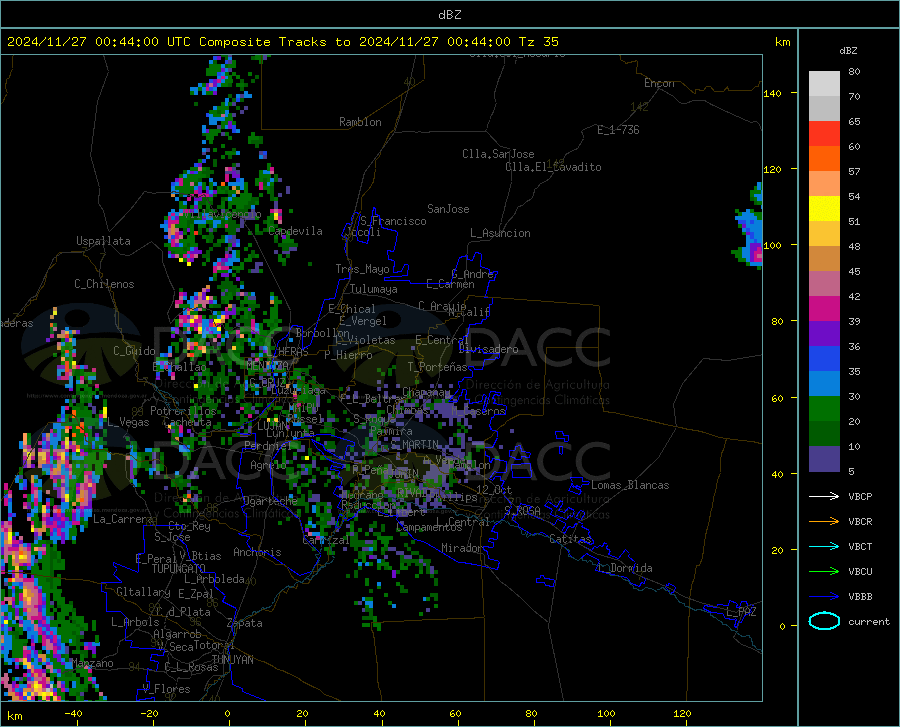900x727 pixels.
Task: Click the Clla.SanJose map label
Action: coord(498,154)
